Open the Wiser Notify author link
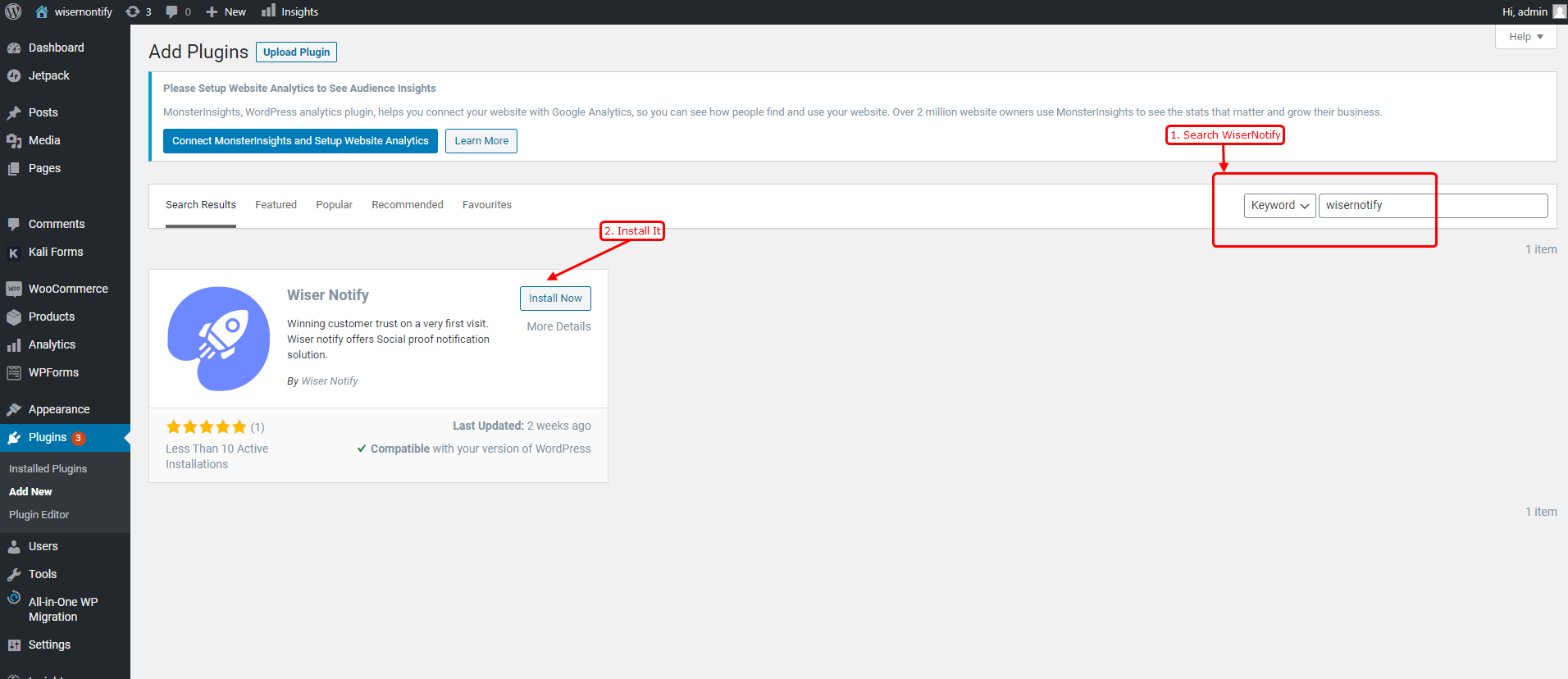This screenshot has width=1568, height=679. point(330,381)
